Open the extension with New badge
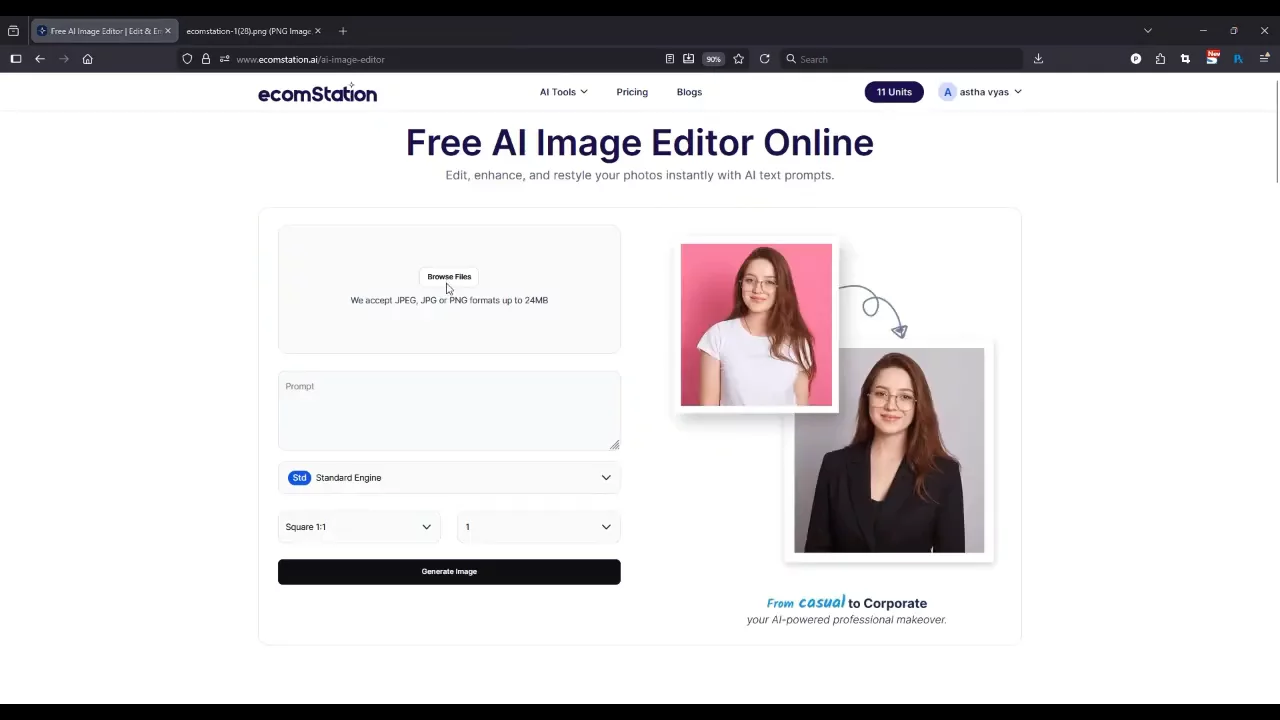This screenshot has height=720, width=1280. click(1212, 58)
